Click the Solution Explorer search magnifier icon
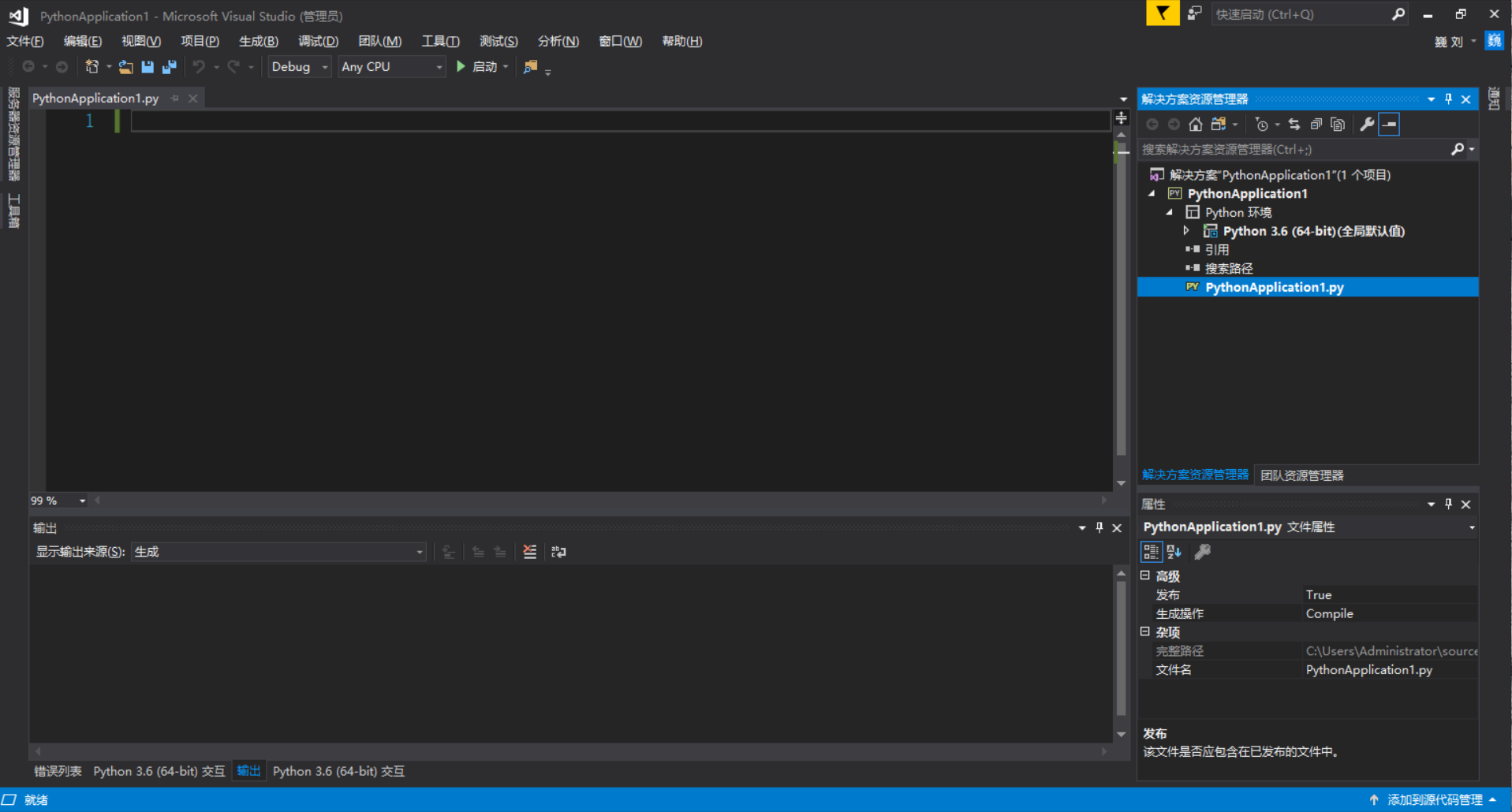The image size is (1512, 812). (x=1458, y=149)
